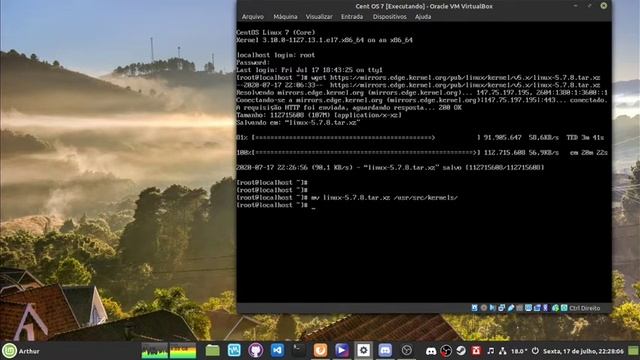Click the orange-yellow system monitor graph applet
640x360 pixels.
[x=183, y=351]
